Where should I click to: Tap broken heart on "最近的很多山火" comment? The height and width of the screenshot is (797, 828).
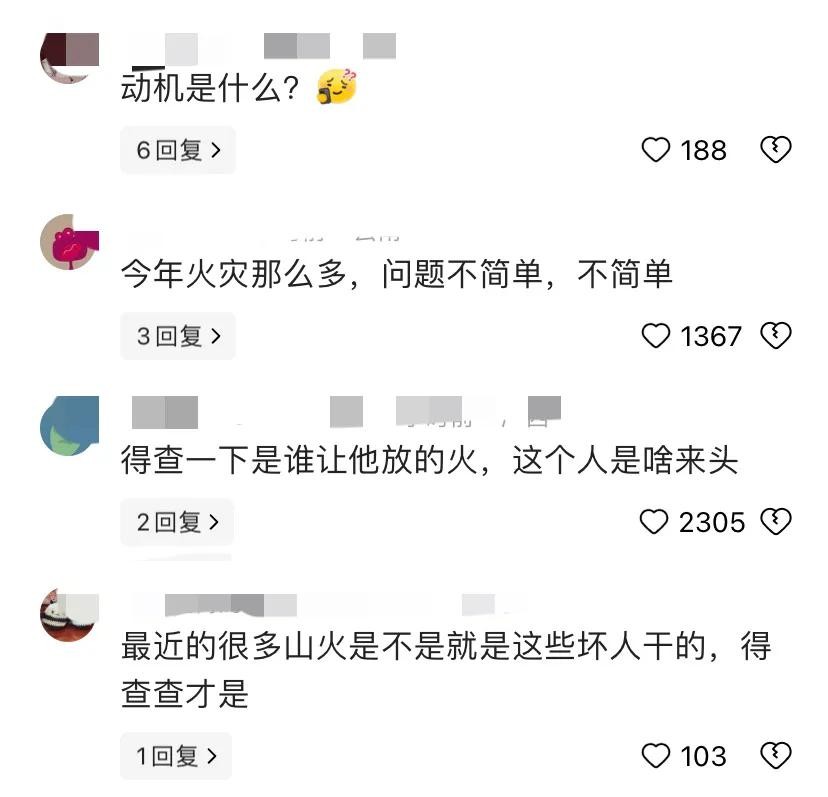click(775, 756)
